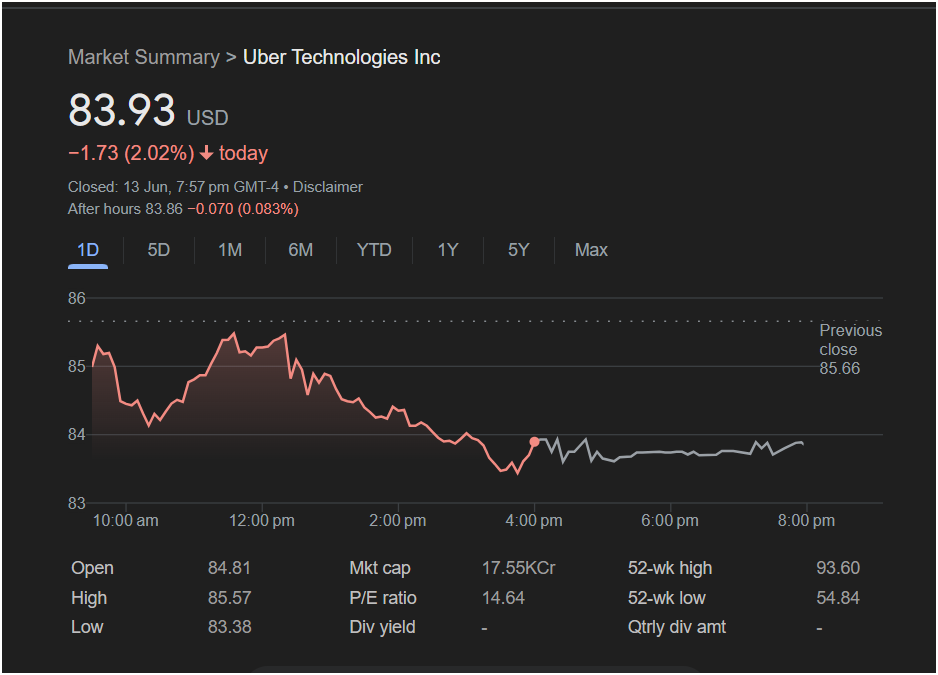Click the Market Summary breadcrumb link
938x675 pixels.
144,57
